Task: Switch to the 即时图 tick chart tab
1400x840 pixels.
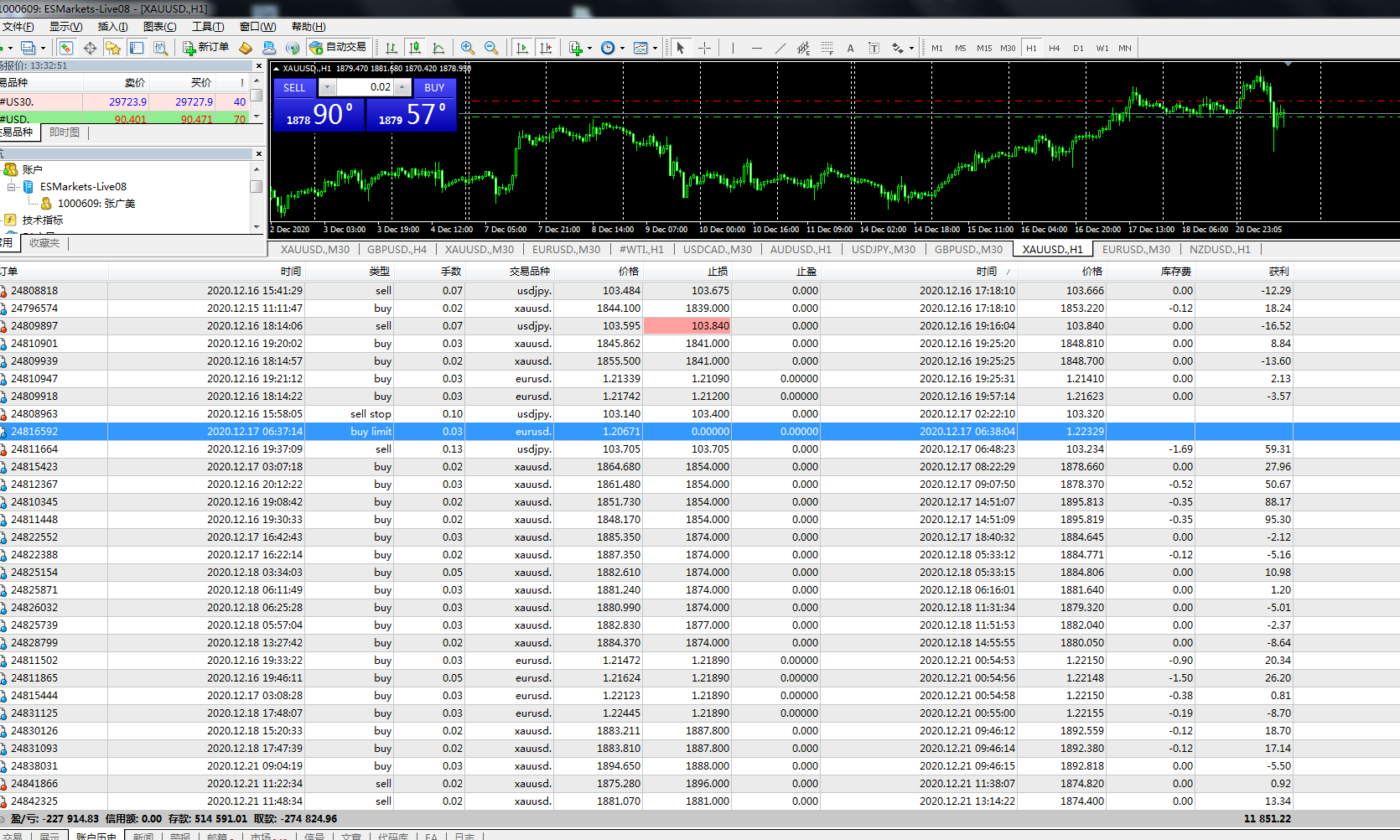Action: click(65, 132)
